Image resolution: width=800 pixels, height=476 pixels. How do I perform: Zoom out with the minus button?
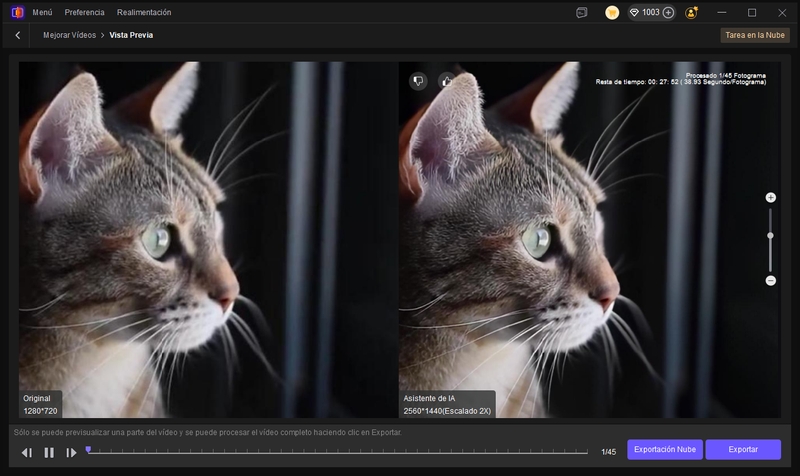(770, 281)
